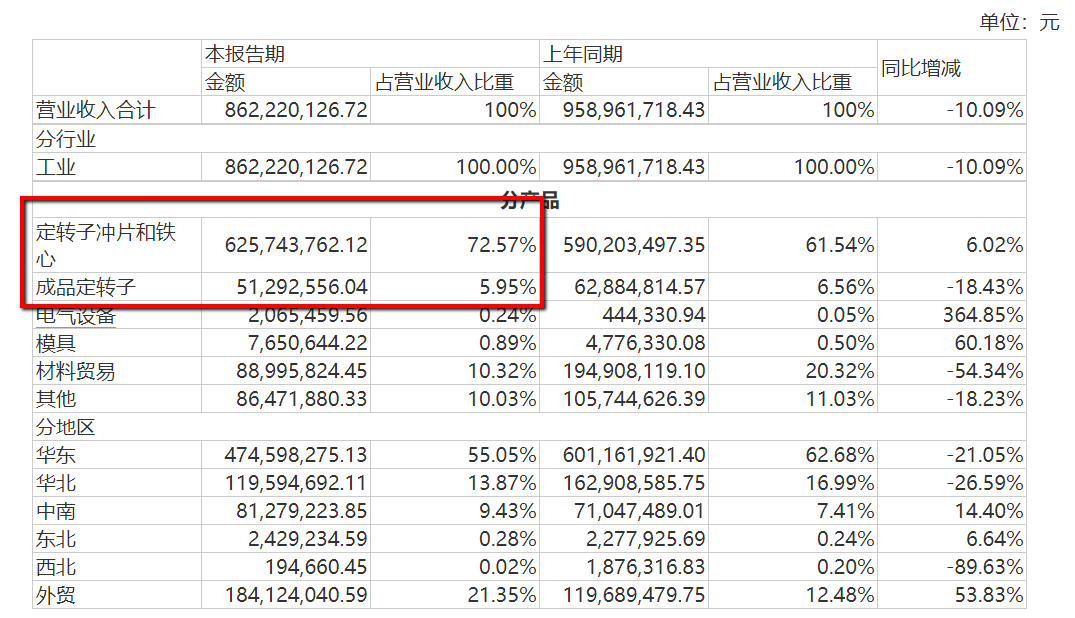
Task: Click amount 625,743,762.12
Action: [286, 245]
